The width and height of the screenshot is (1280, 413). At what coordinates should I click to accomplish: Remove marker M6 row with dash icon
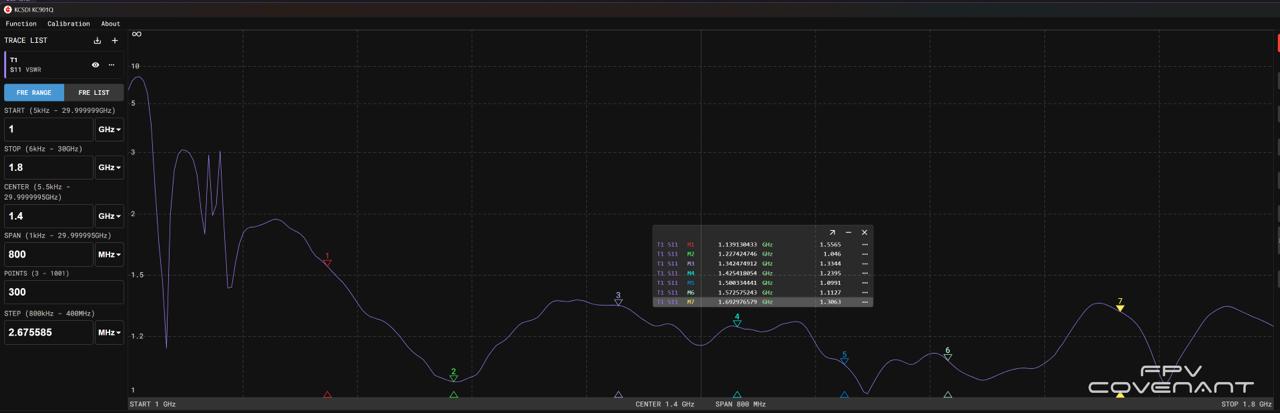865,292
